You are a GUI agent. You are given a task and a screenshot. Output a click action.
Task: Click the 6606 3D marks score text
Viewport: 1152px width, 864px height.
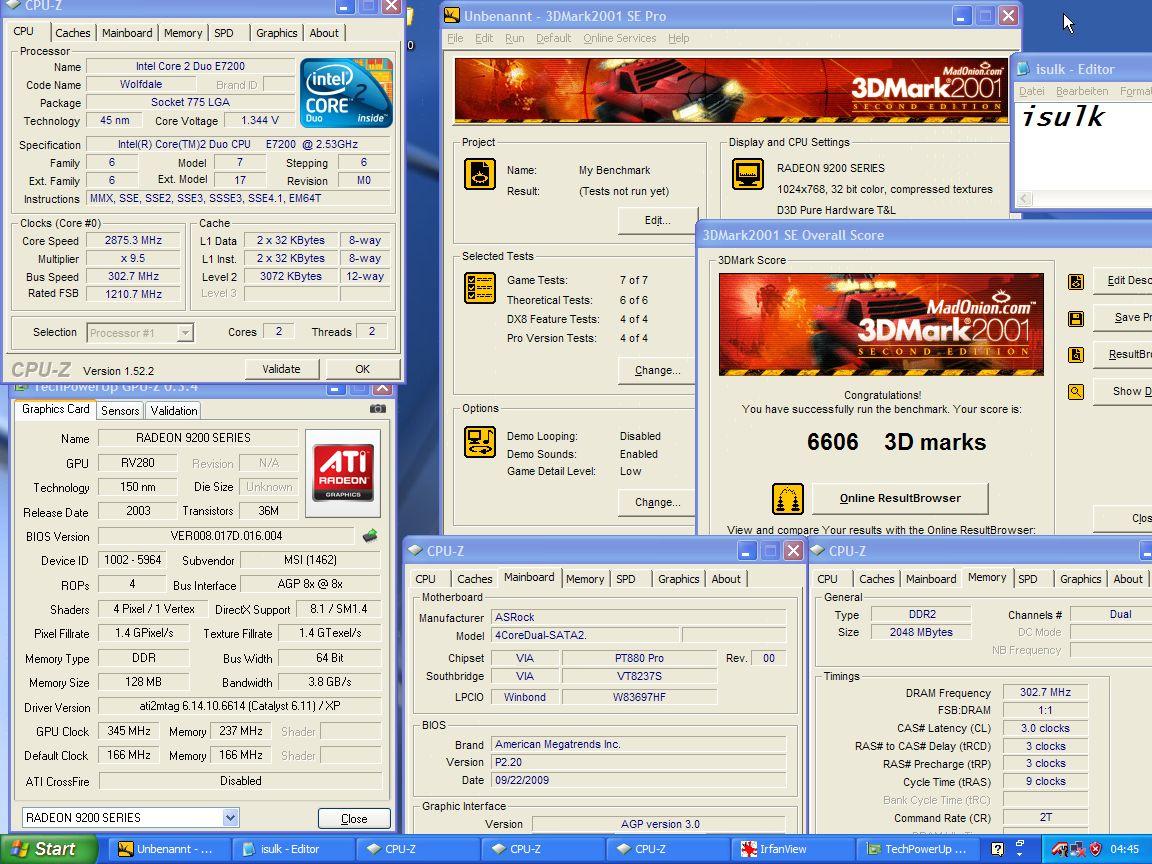pos(896,442)
